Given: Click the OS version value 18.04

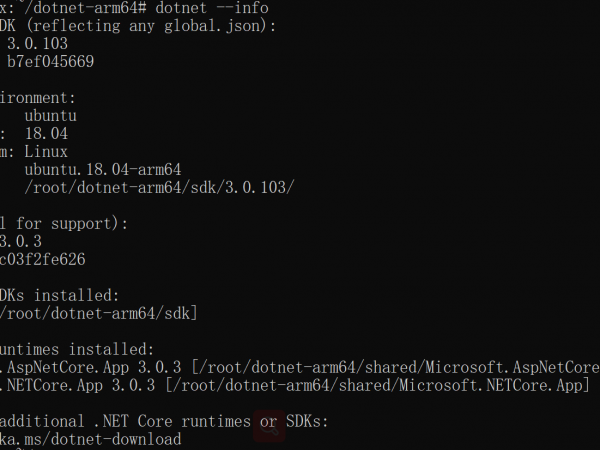Looking at the screenshot, I should [x=48, y=134].
